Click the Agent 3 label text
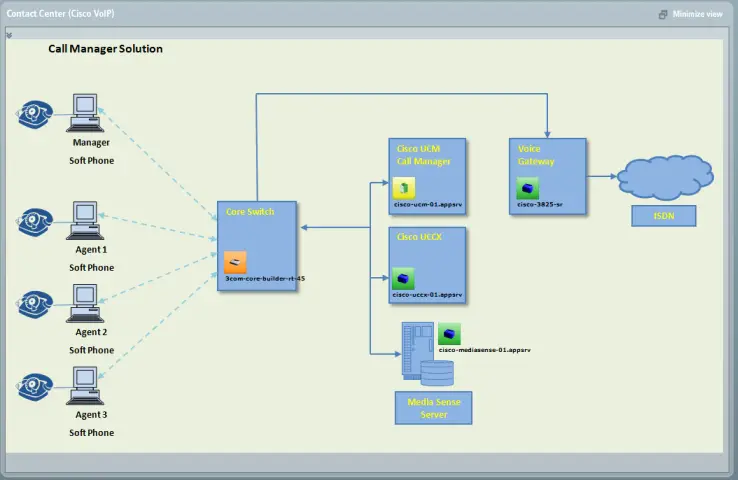738x480 pixels. (x=91, y=415)
